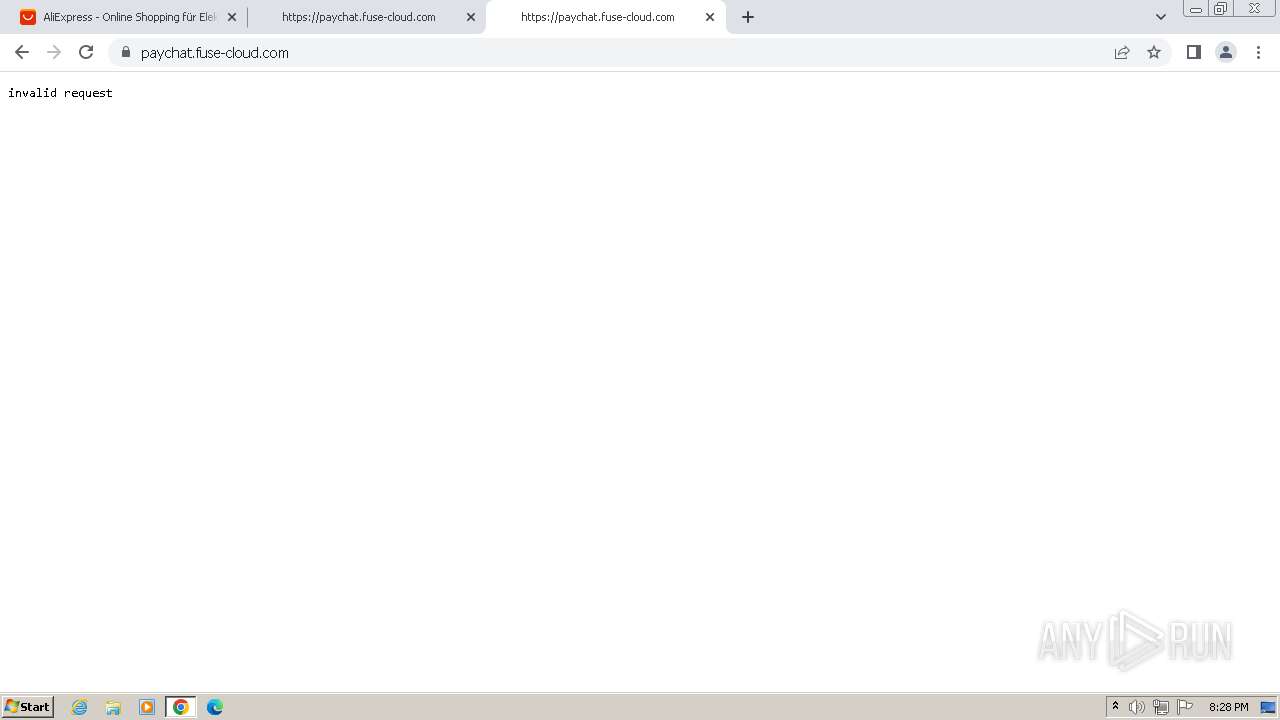
Task: Share this page icon
Action: (x=1122, y=52)
